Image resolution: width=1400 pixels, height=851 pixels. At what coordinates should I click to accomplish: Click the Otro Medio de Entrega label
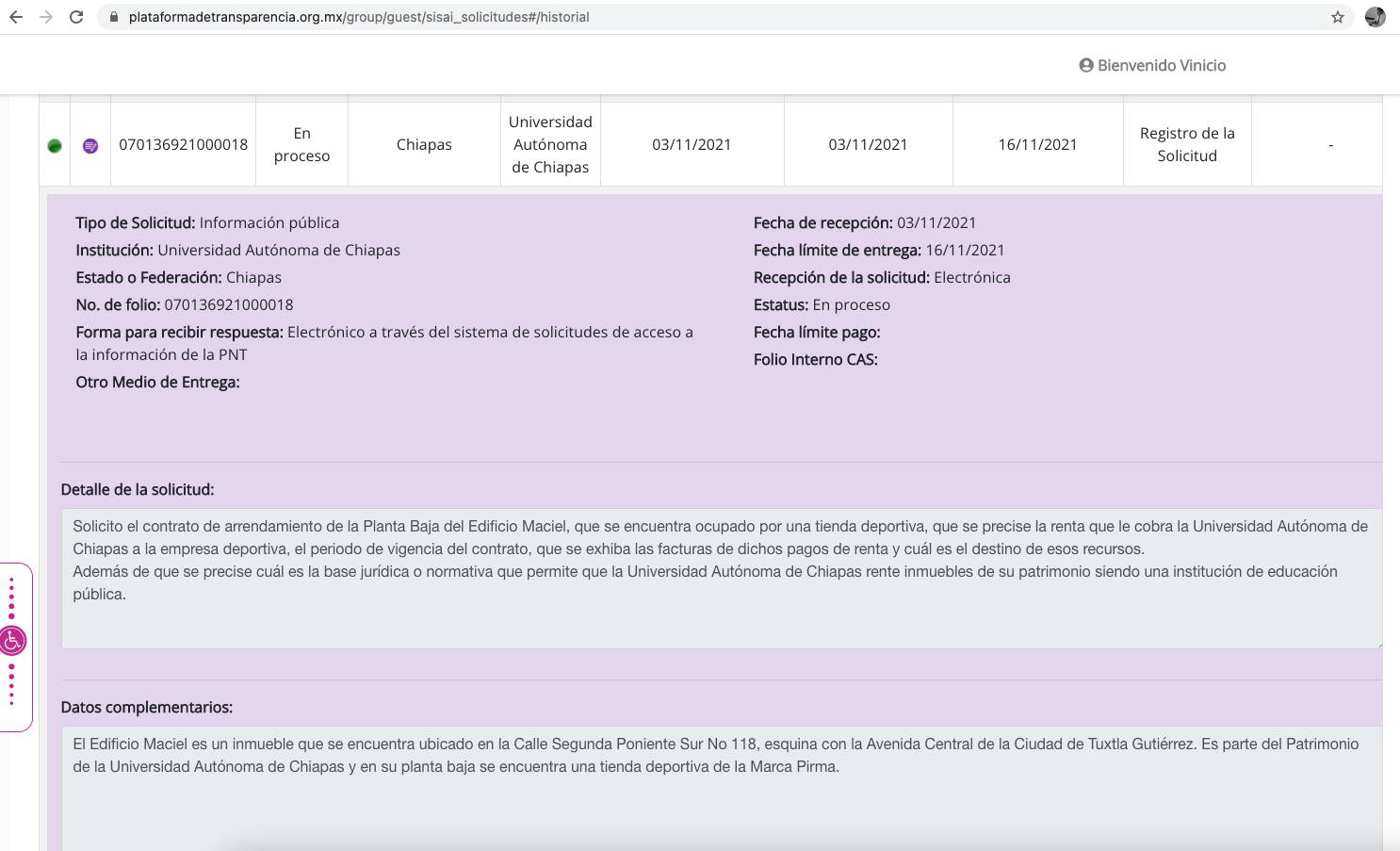[x=157, y=382]
